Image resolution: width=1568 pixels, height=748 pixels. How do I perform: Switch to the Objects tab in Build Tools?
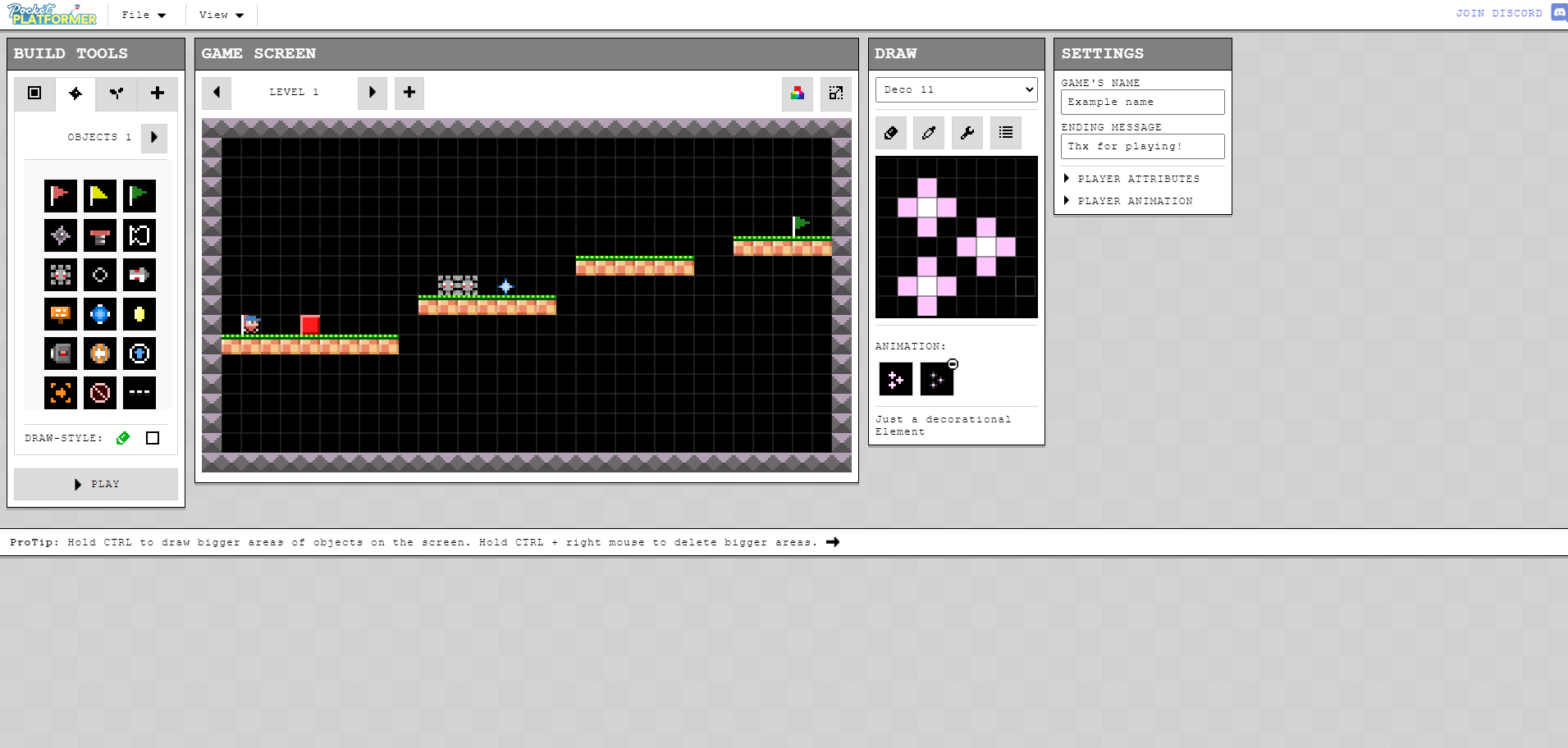(x=75, y=93)
